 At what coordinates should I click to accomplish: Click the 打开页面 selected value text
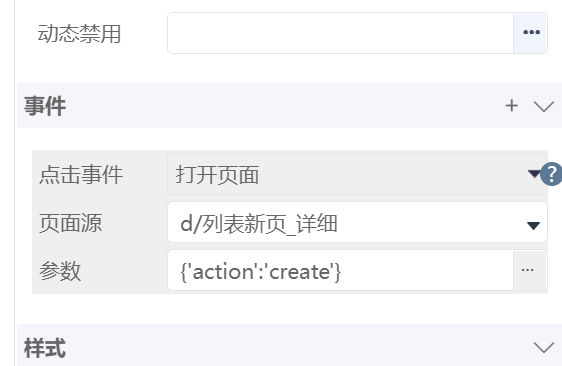pyautogui.click(x=217, y=175)
